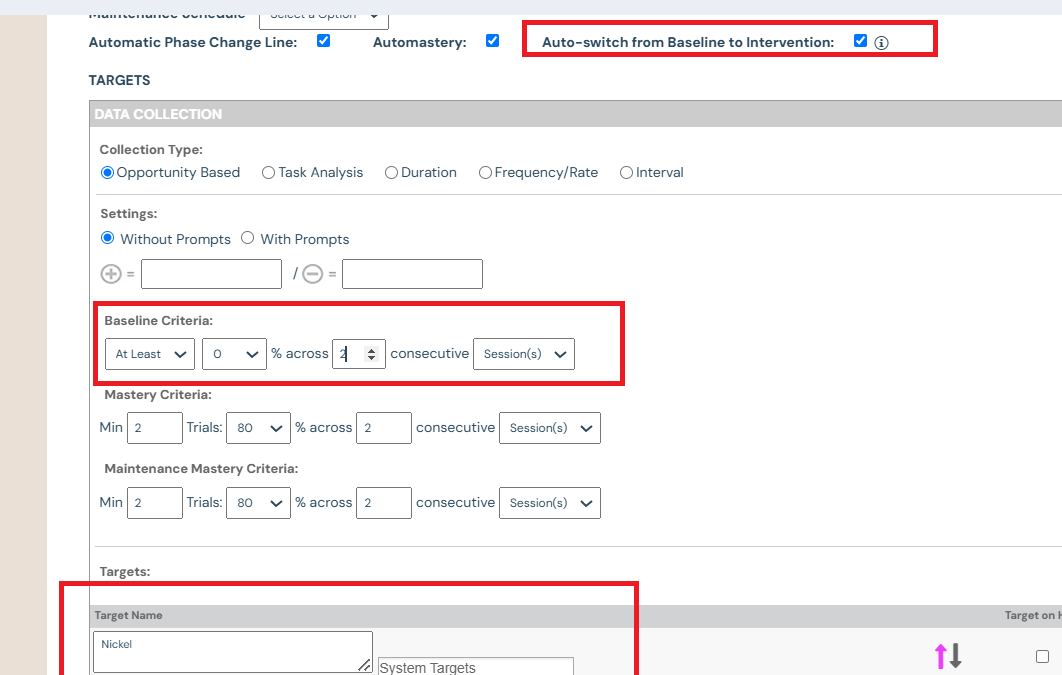Expand the Mastery Criteria Session(s) dropdown
This screenshot has height=675, width=1062.
(549, 428)
